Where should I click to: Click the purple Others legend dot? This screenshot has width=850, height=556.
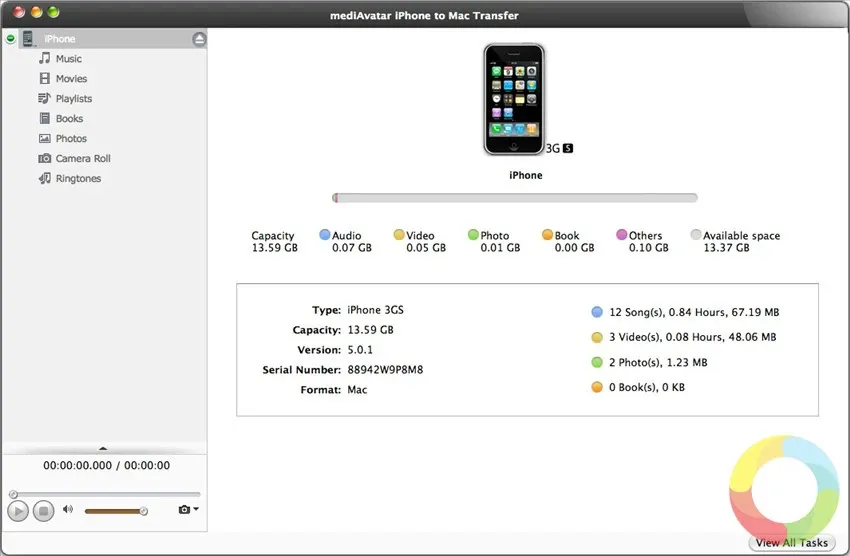(x=622, y=234)
